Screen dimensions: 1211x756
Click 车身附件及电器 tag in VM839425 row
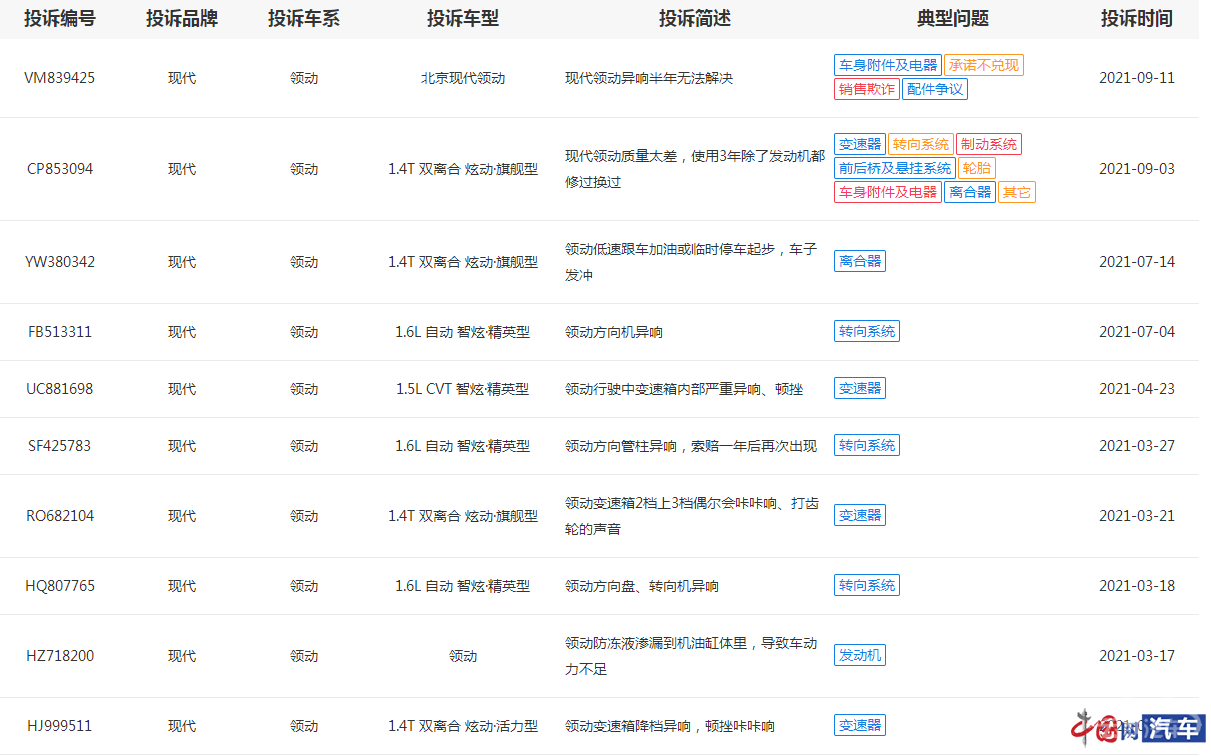pos(888,65)
